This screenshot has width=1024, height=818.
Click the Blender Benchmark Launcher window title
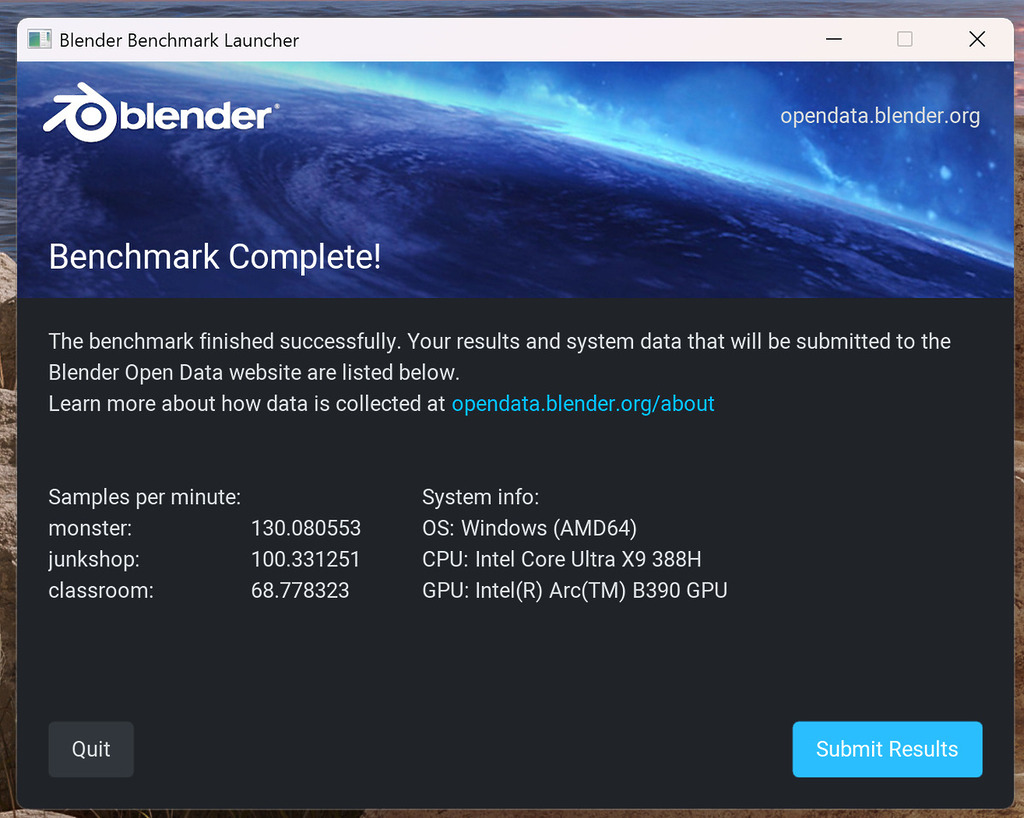tap(178, 40)
